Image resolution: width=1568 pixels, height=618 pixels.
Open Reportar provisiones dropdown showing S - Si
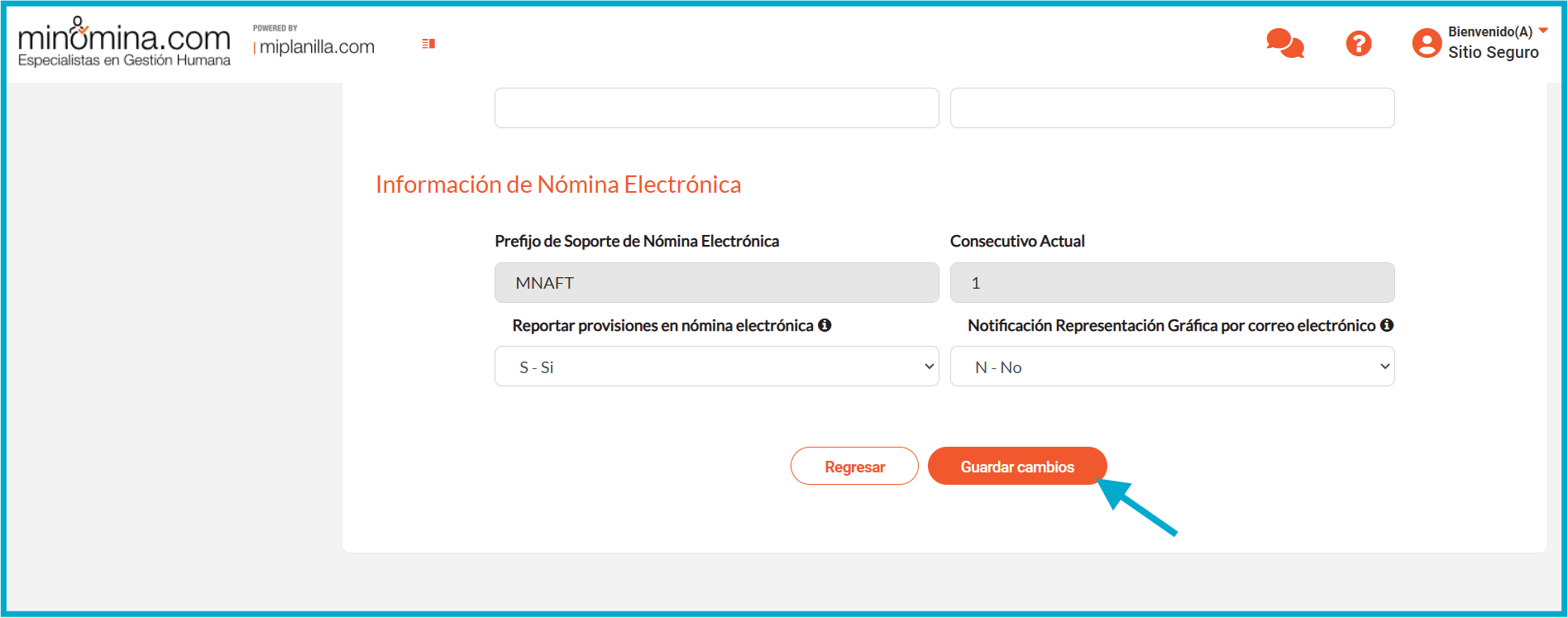[x=716, y=366]
